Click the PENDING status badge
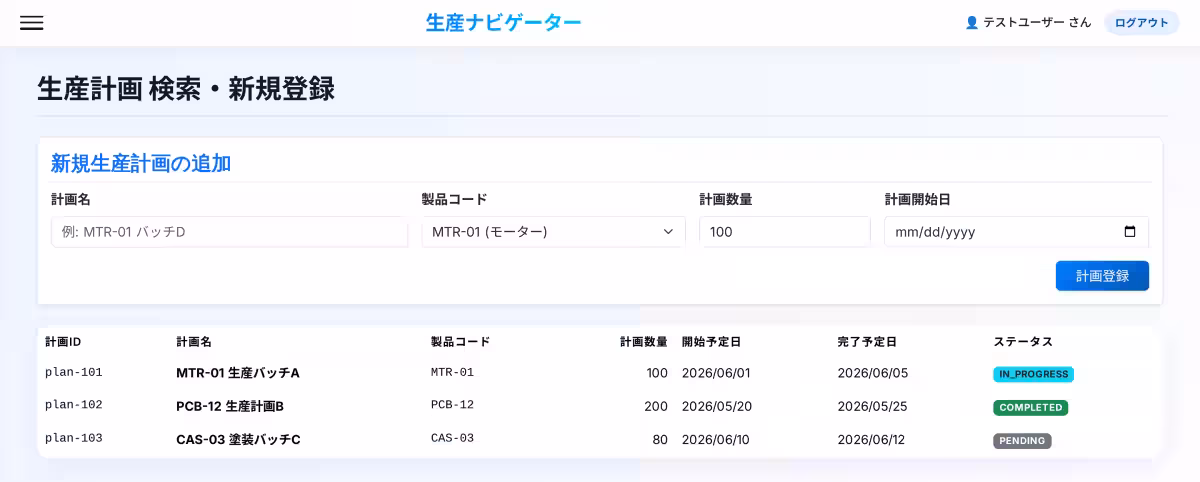Screen dimensions: 1200x482 1022,440
